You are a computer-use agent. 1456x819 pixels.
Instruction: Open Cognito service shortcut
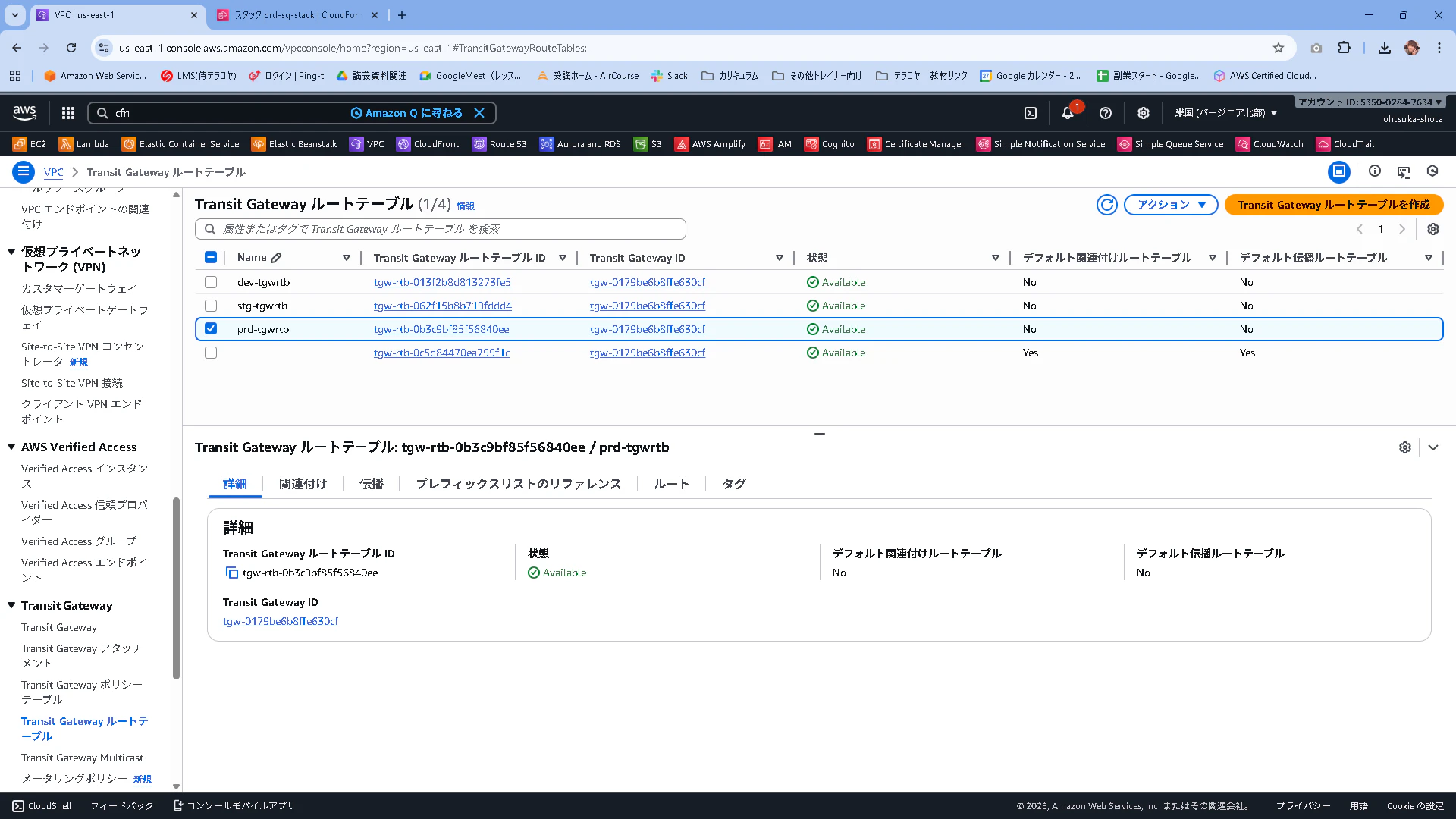click(x=830, y=144)
